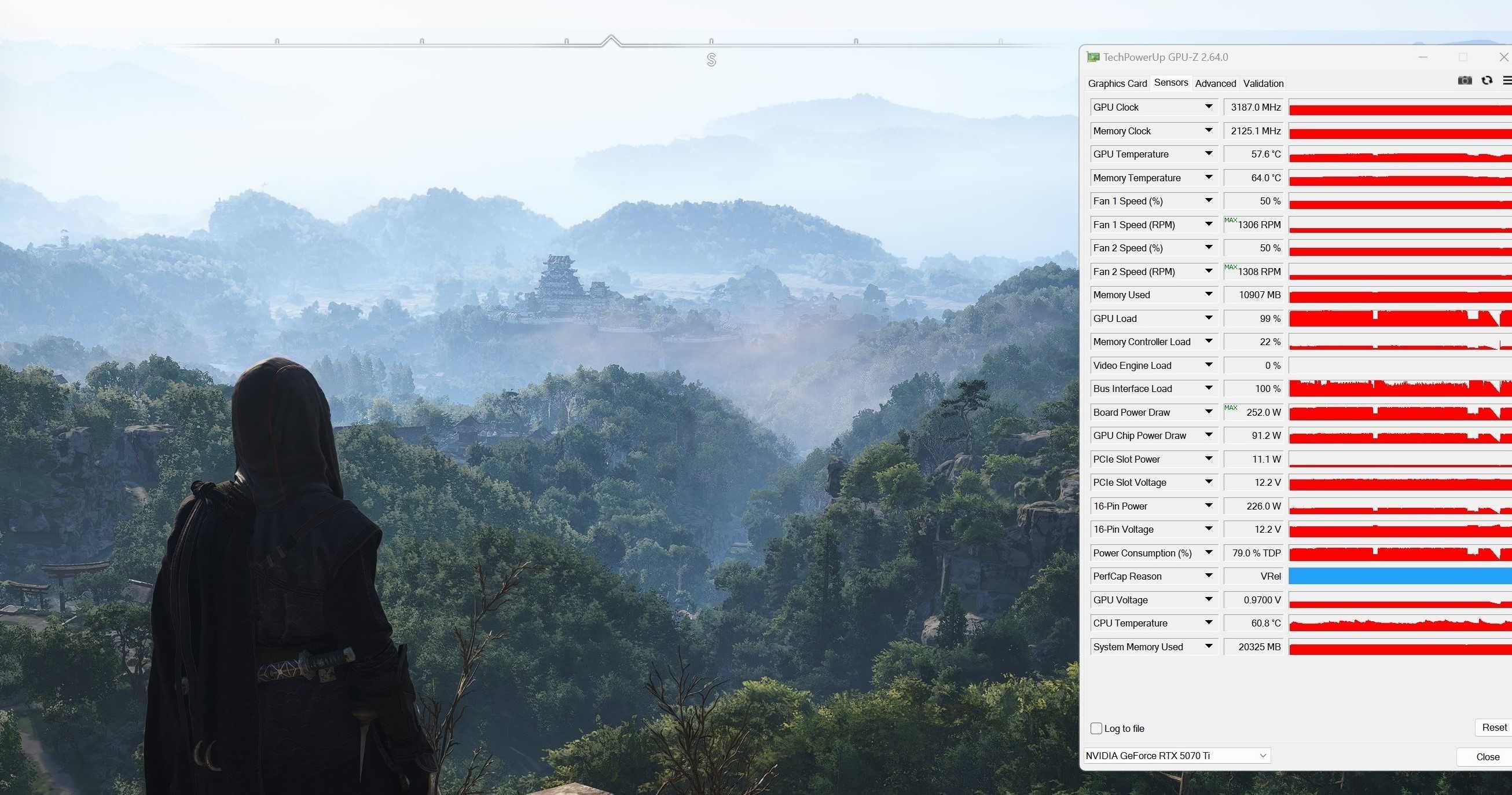Click the GPU-Z screenshot camera icon
Viewport: 1512px width, 795px height.
coord(1465,80)
